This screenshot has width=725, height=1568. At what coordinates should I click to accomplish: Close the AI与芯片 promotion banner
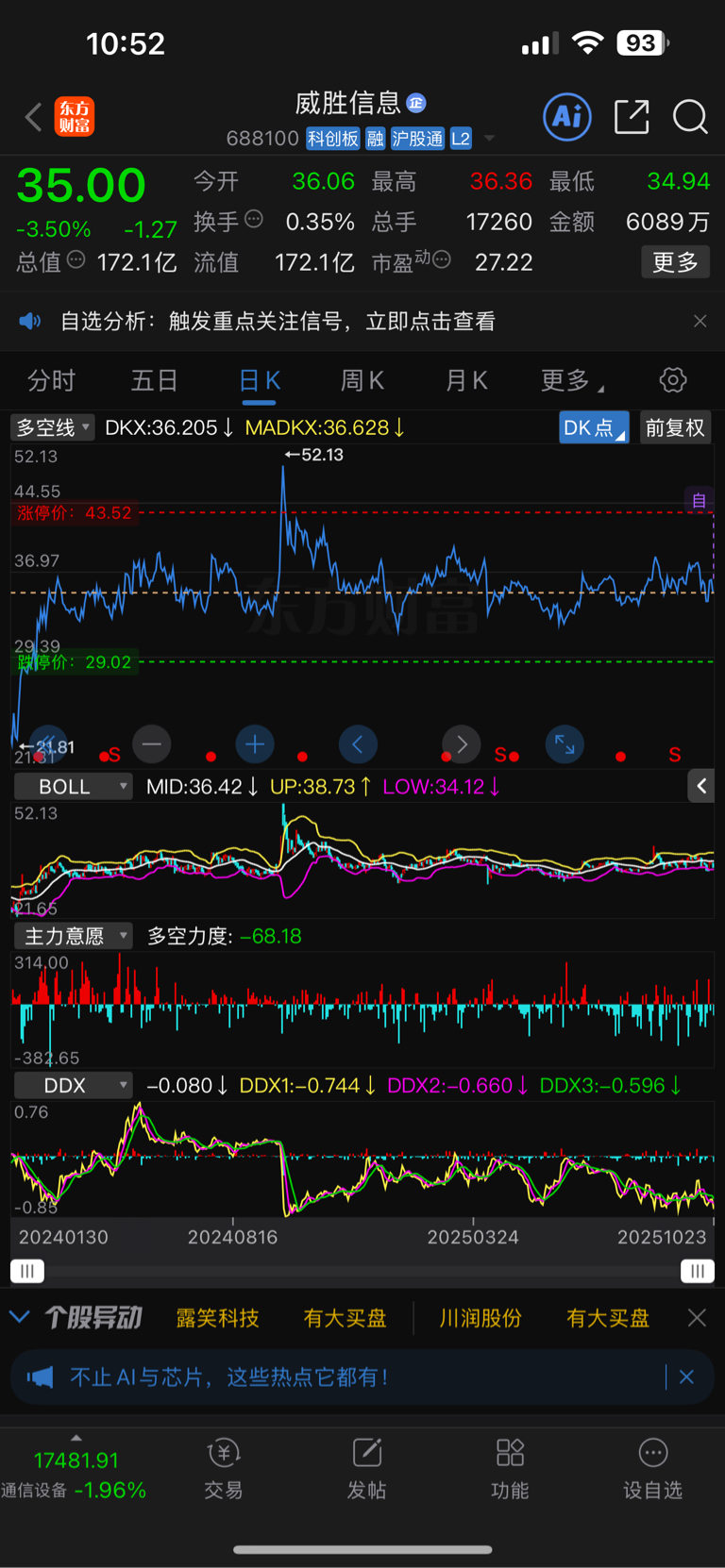click(686, 1377)
